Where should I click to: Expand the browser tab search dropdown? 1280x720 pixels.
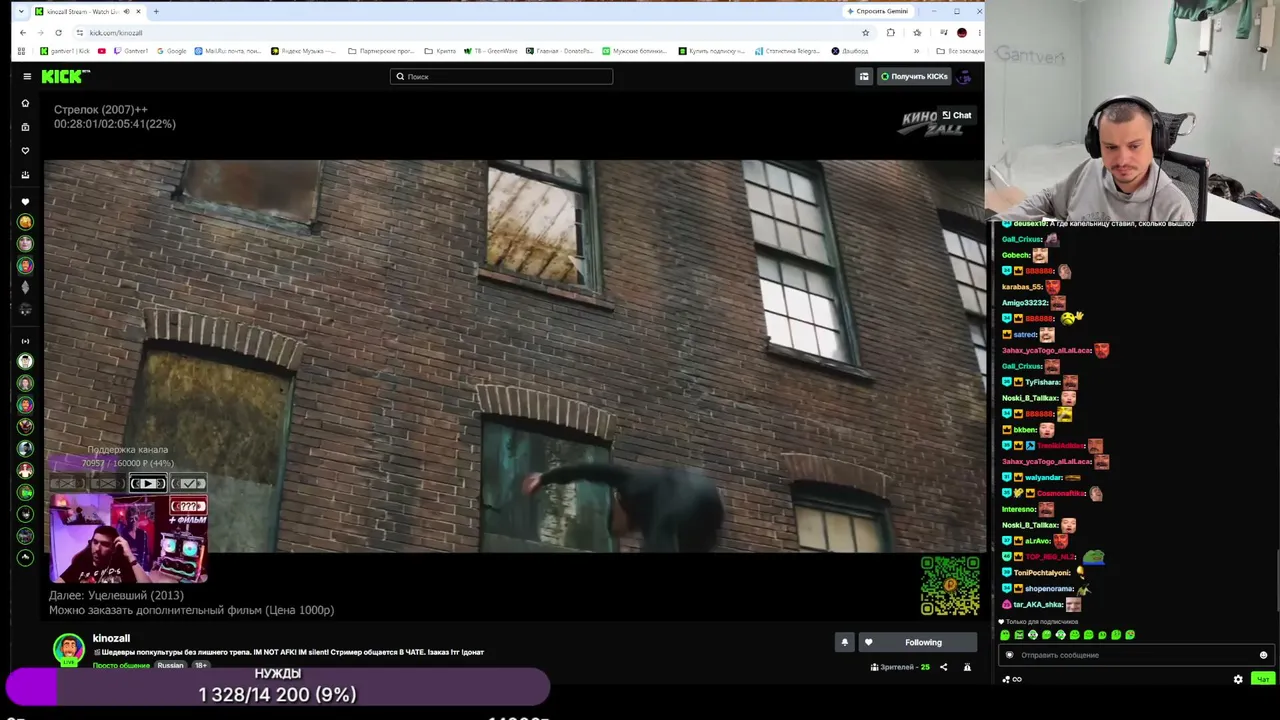click(21, 11)
